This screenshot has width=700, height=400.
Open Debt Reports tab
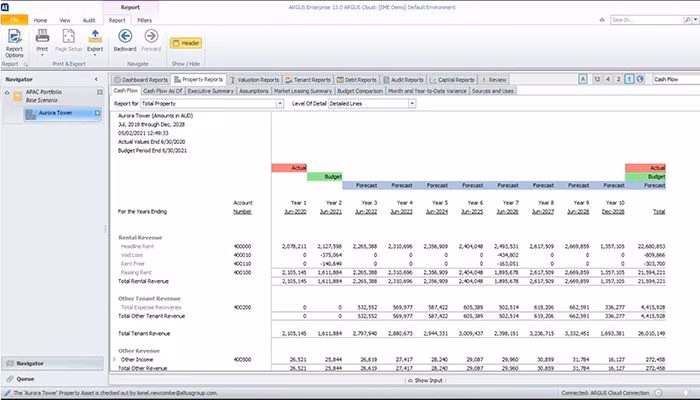coord(356,79)
